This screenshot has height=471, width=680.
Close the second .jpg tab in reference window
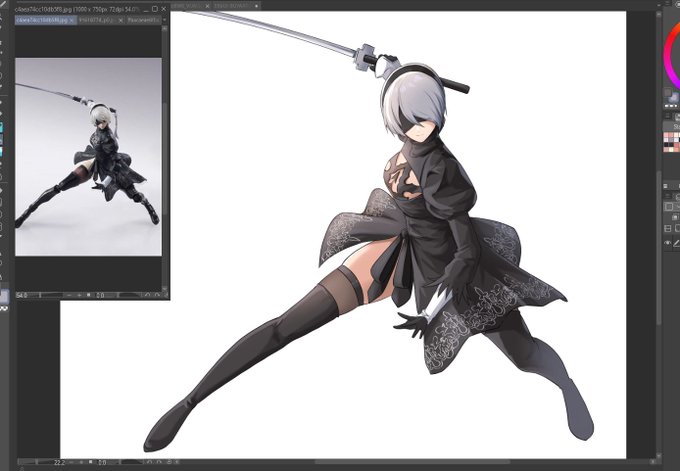point(121,20)
